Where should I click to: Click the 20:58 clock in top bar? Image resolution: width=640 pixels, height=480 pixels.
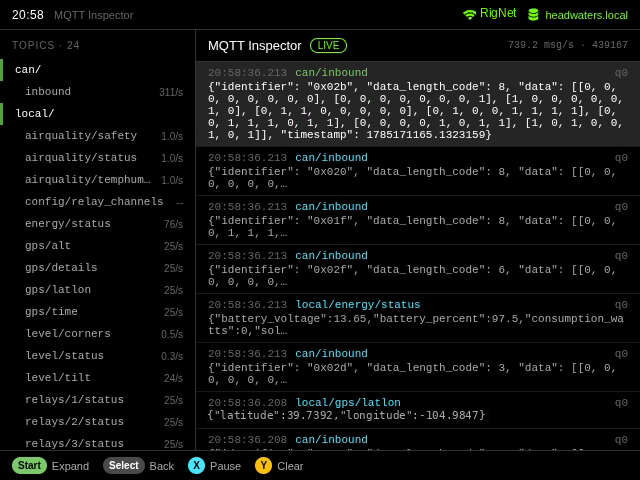coord(28,15)
